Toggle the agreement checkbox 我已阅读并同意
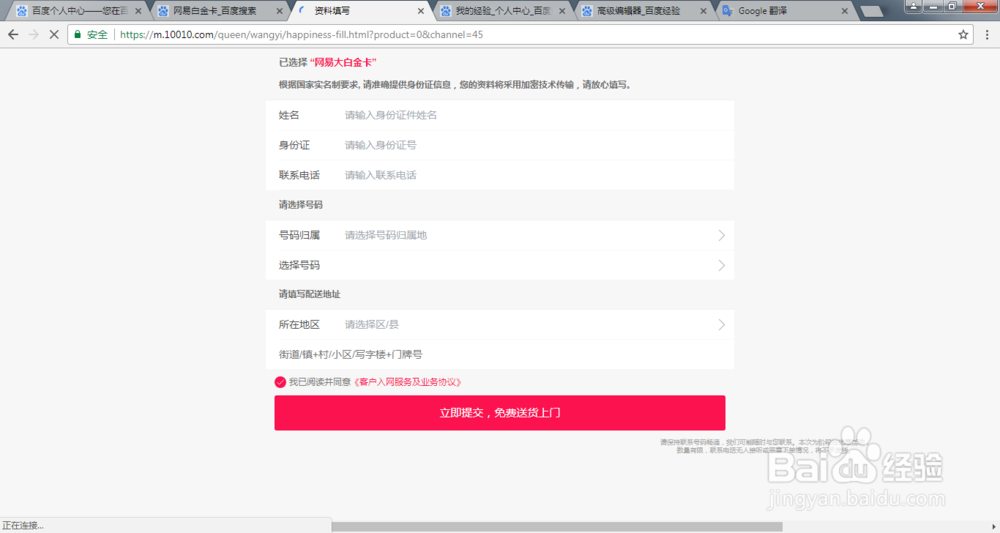Screen dimensions: 1000x533 click(x=280, y=382)
